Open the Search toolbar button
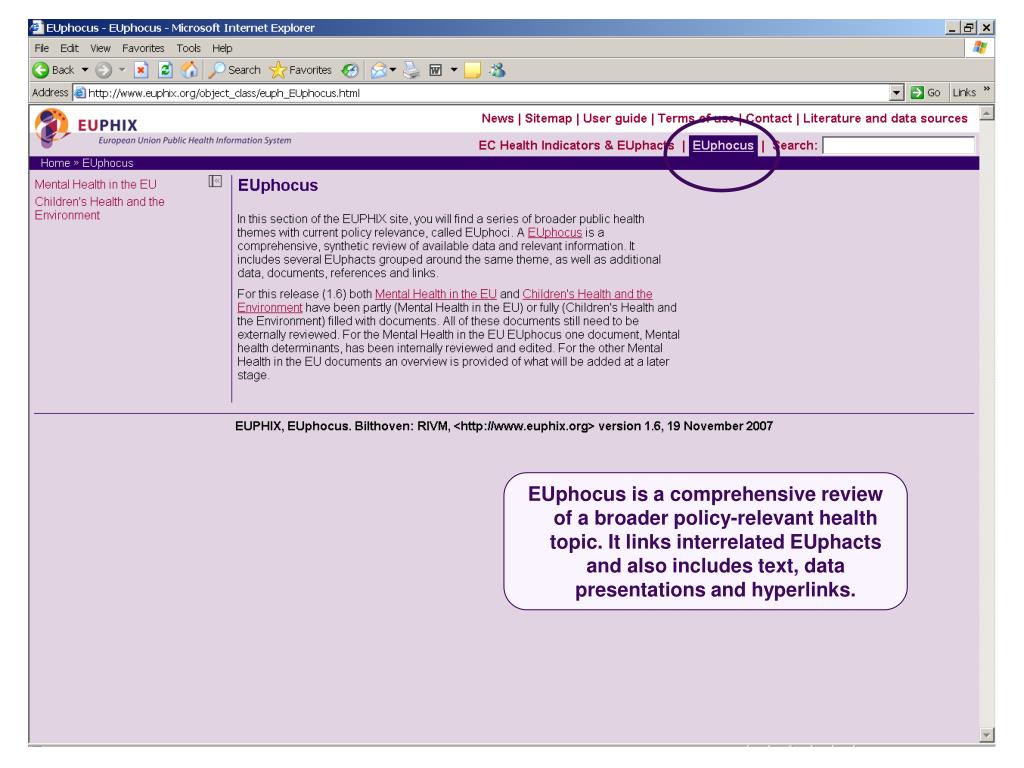1024x768 pixels. [x=235, y=70]
